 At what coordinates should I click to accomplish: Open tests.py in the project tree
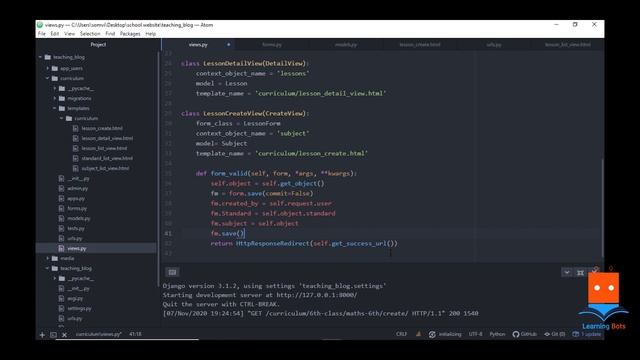coord(76,228)
